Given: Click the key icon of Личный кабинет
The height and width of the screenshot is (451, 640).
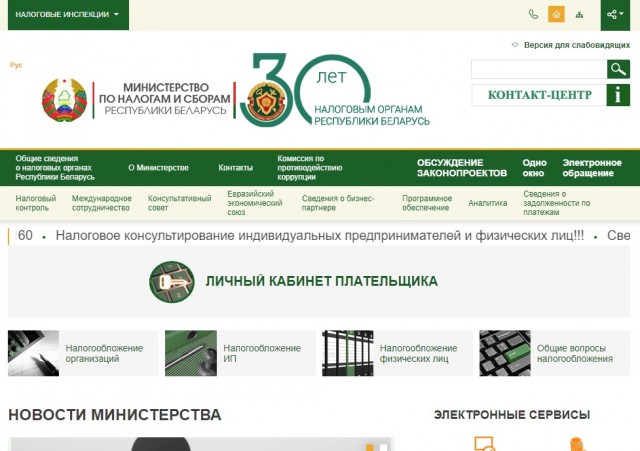Looking at the screenshot, I should pyautogui.click(x=172, y=282).
